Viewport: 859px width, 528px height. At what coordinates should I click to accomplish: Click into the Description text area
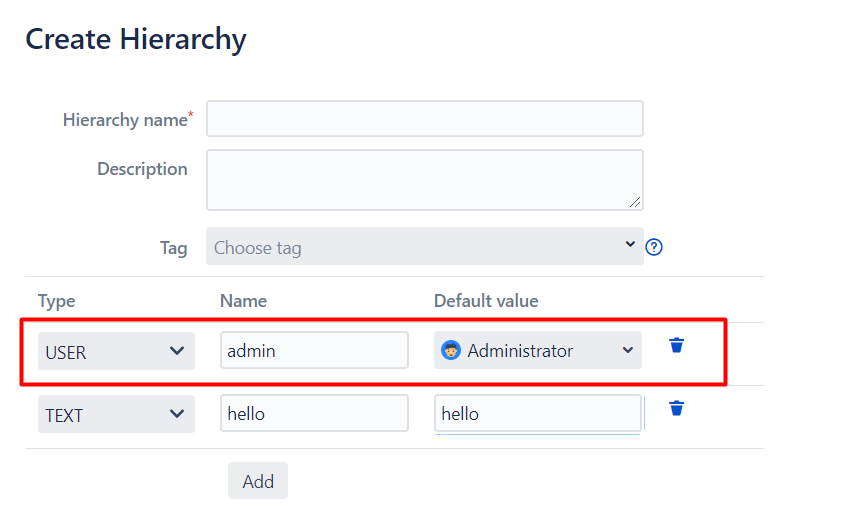pyautogui.click(x=424, y=180)
